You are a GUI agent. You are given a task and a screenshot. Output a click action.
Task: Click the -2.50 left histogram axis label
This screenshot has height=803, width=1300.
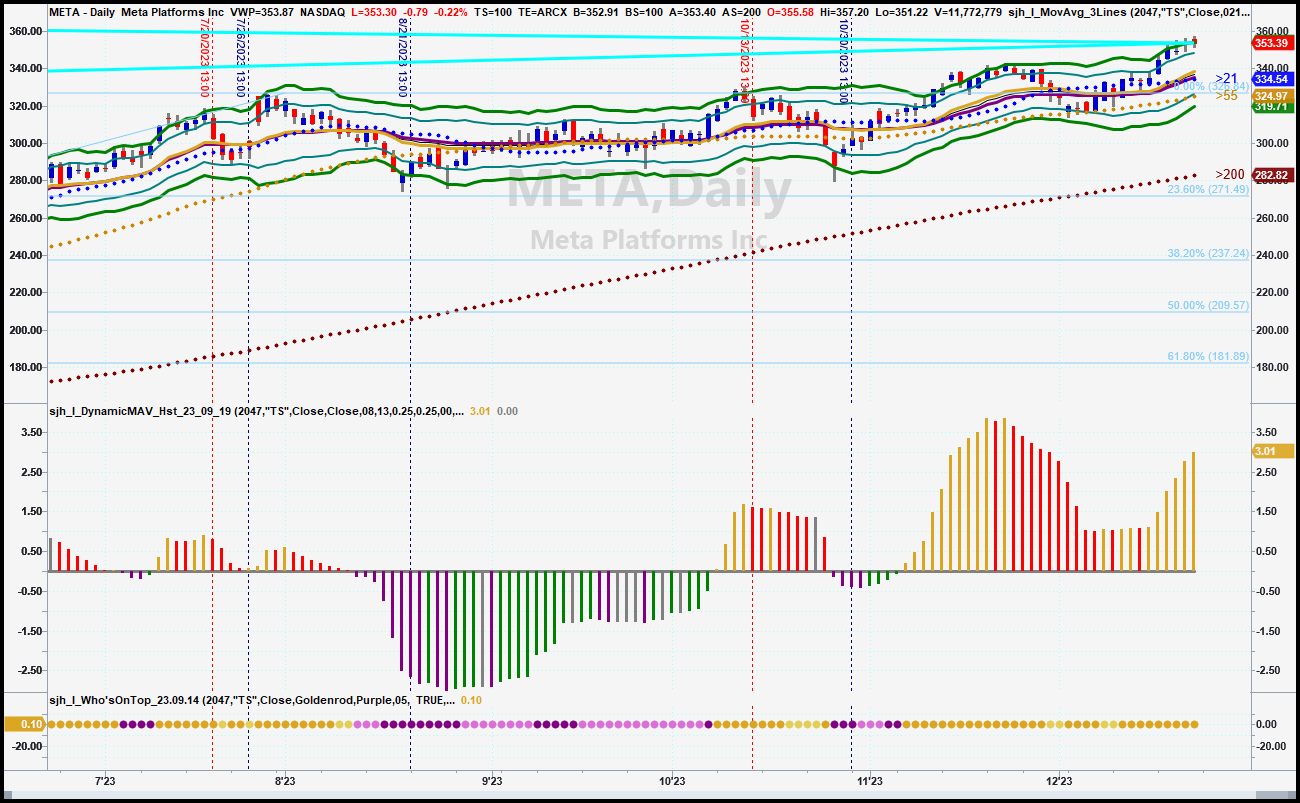click(x=28, y=670)
